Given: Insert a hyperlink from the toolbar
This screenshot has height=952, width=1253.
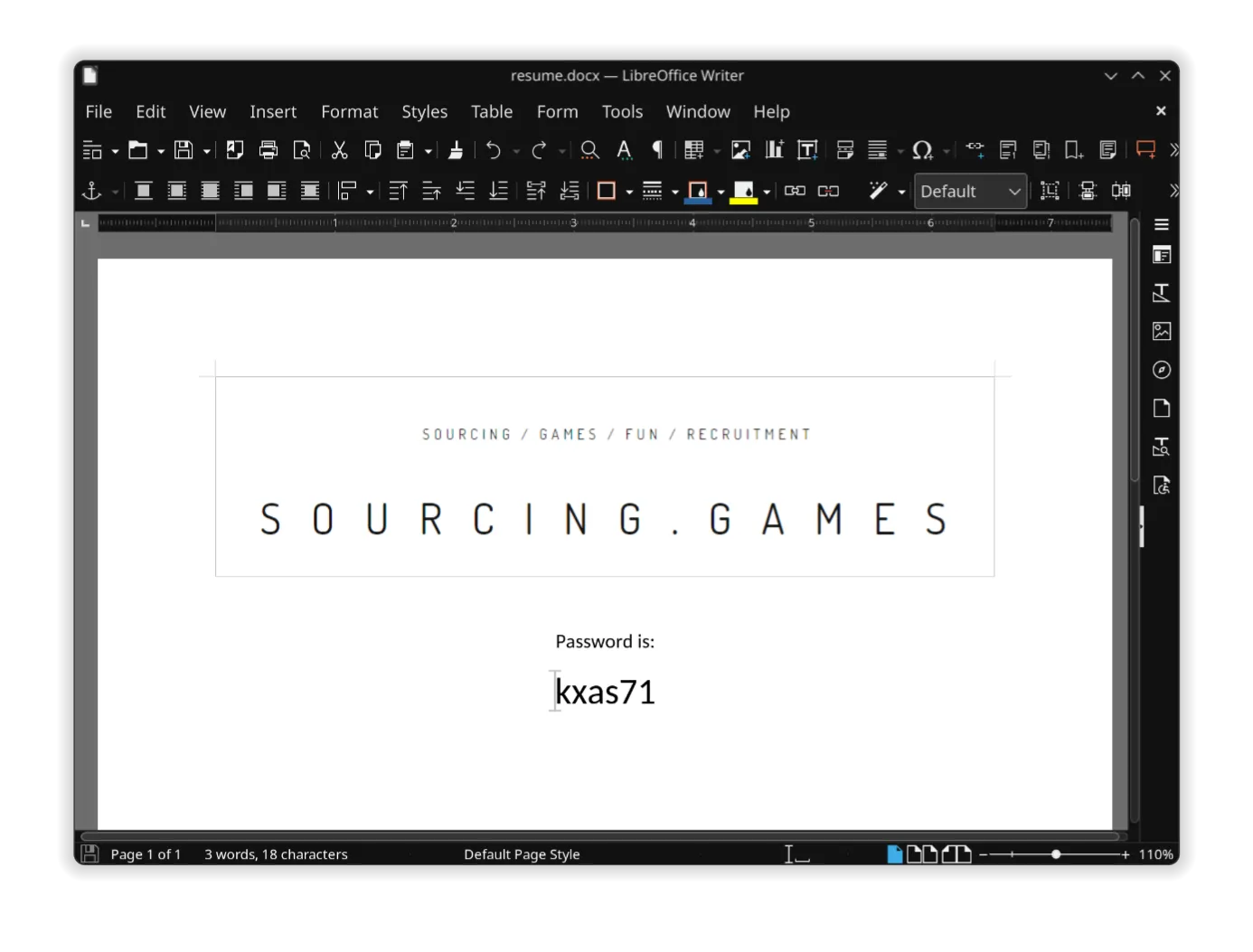Looking at the screenshot, I should pos(975,150).
